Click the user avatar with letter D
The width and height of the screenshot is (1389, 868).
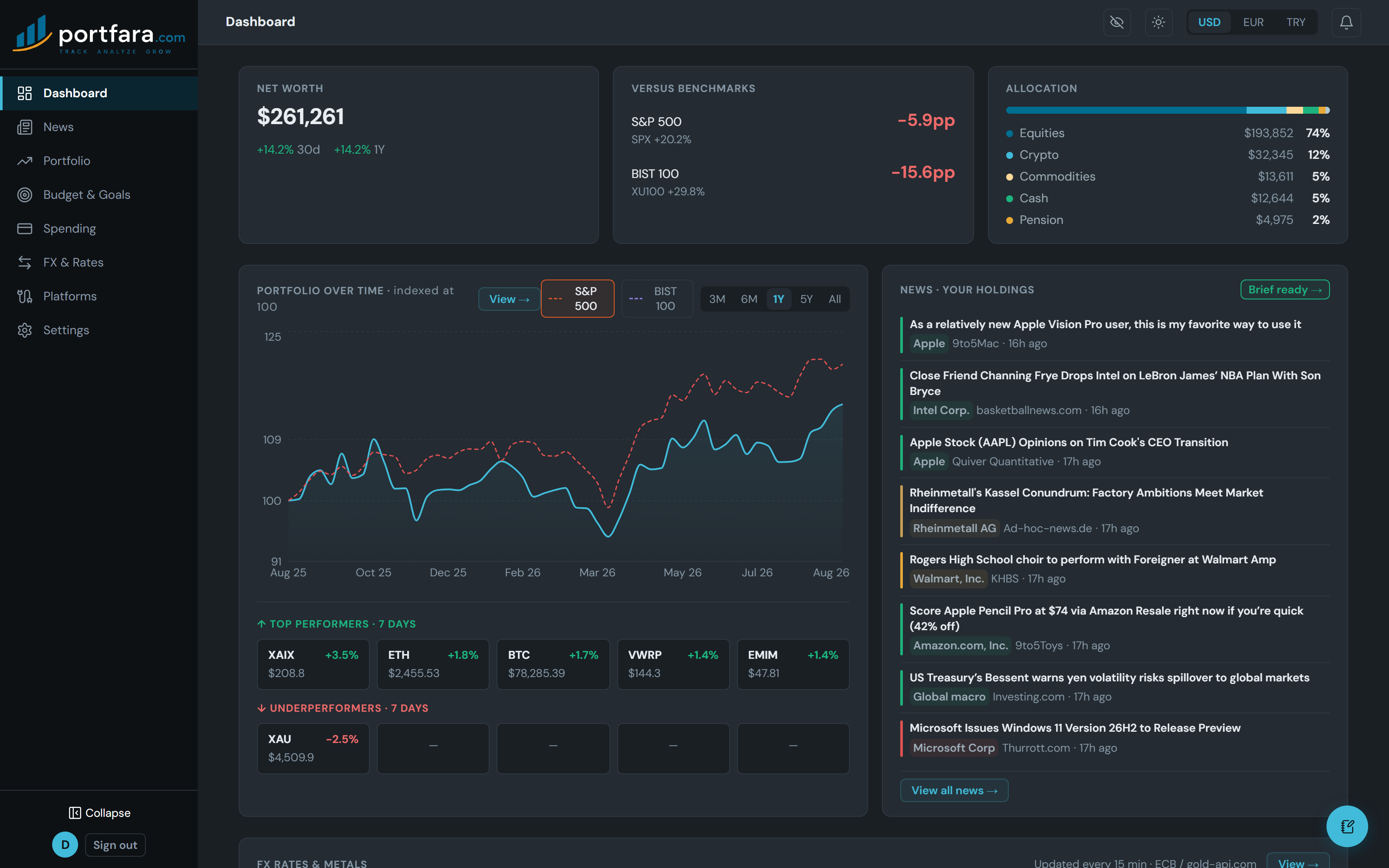click(x=65, y=845)
